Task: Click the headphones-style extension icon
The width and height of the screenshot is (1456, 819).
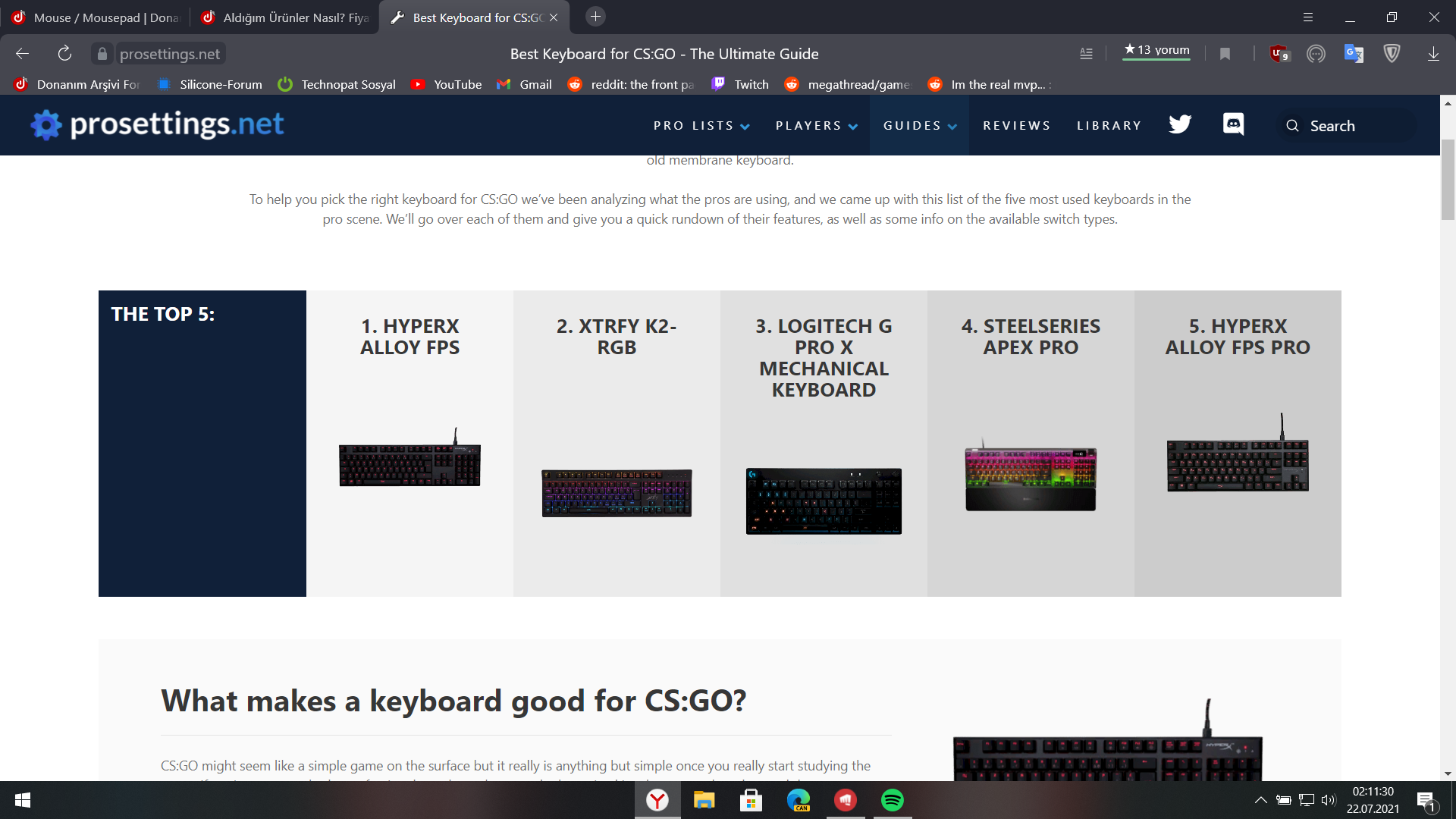Action: 1316,53
